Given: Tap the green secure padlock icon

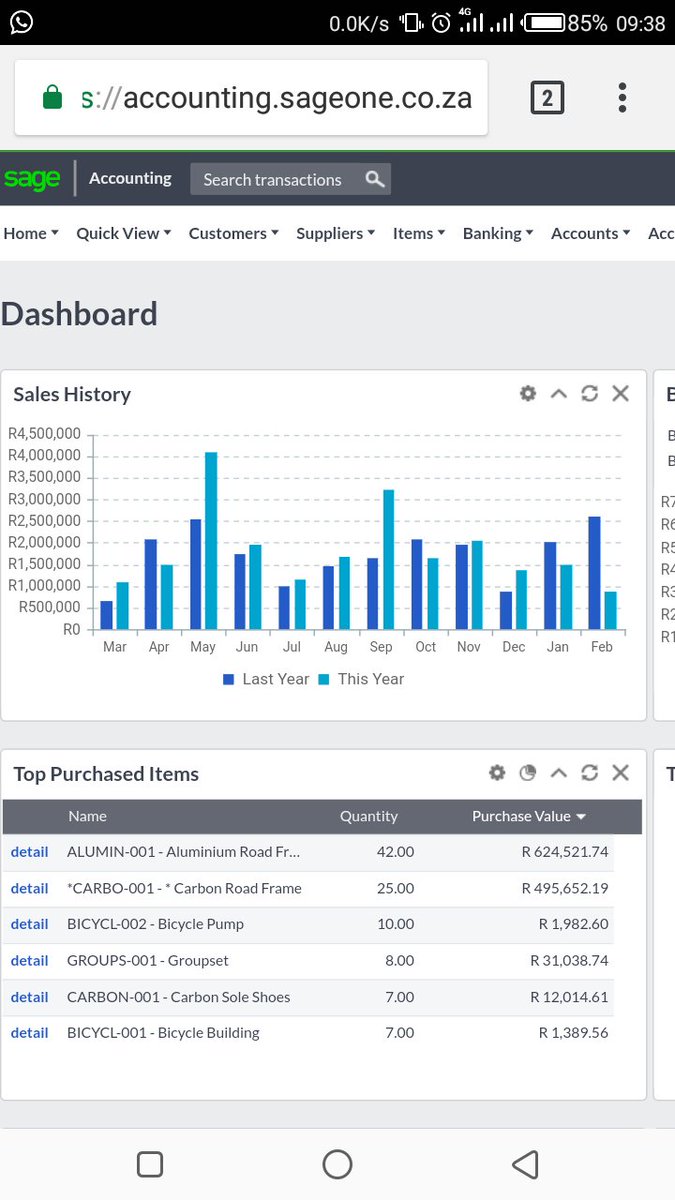Looking at the screenshot, I should (52, 98).
